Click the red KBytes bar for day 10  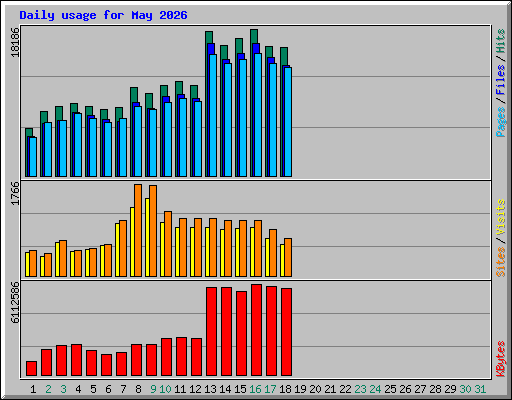pos(166,357)
